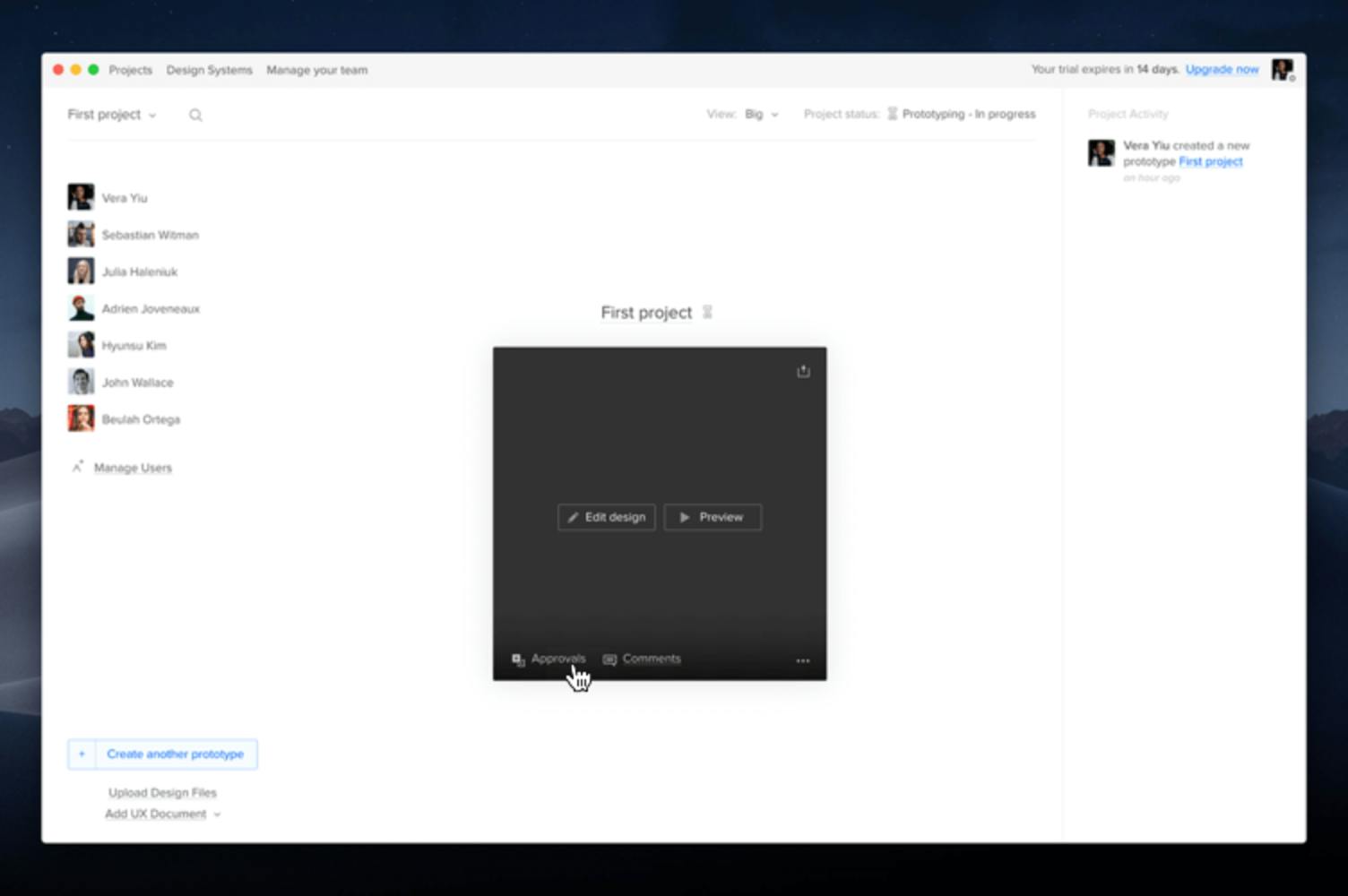Open the First project link in Project Activity
This screenshot has width=1348, height=896.
click(x=1212, y=161)
